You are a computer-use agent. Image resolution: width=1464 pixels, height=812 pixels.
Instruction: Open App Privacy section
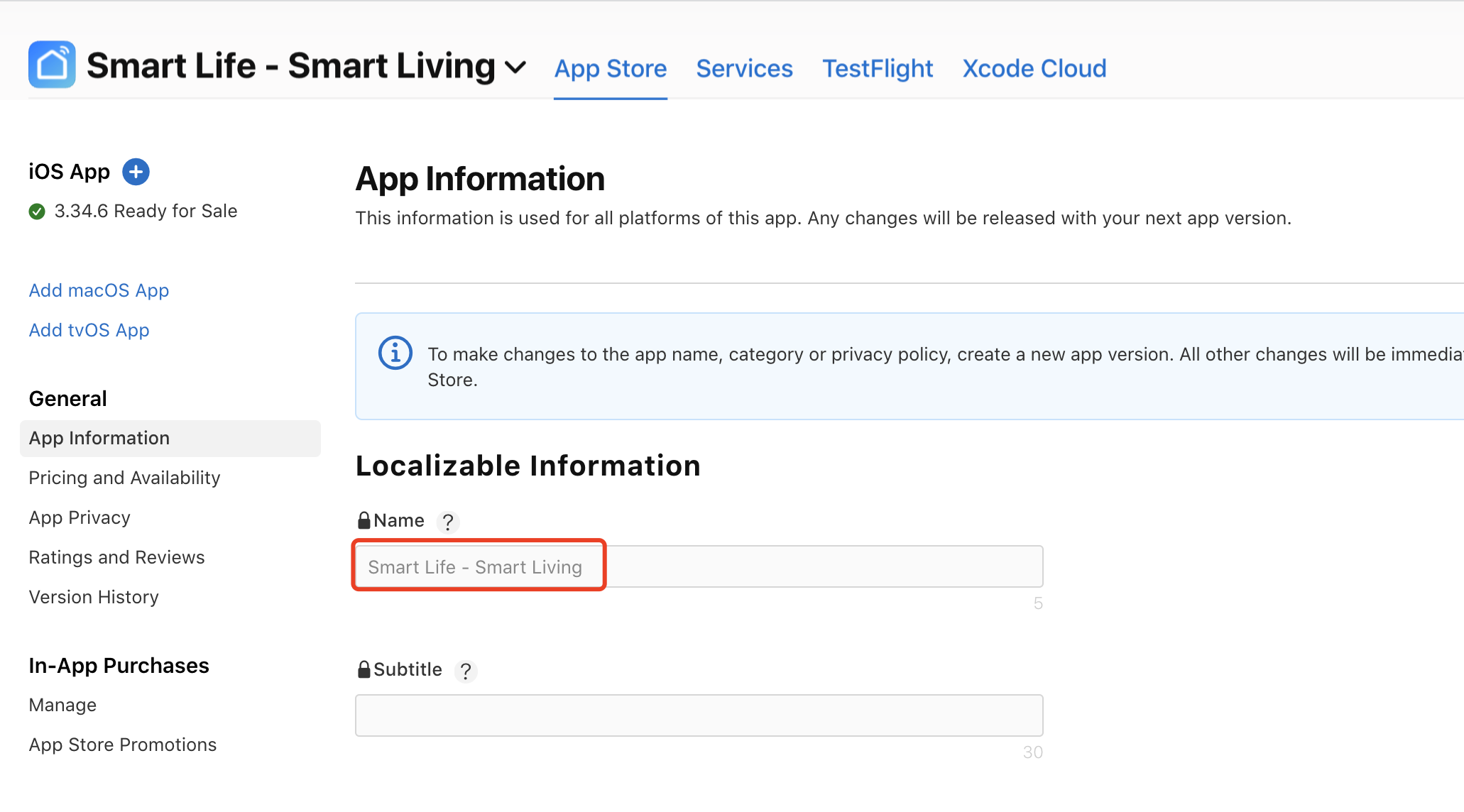[80, 517]
